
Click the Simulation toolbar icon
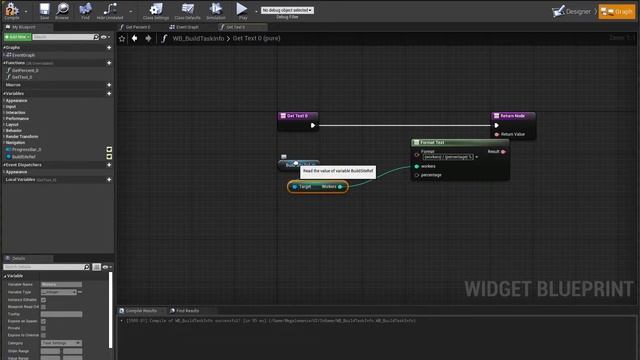point(216,11)
